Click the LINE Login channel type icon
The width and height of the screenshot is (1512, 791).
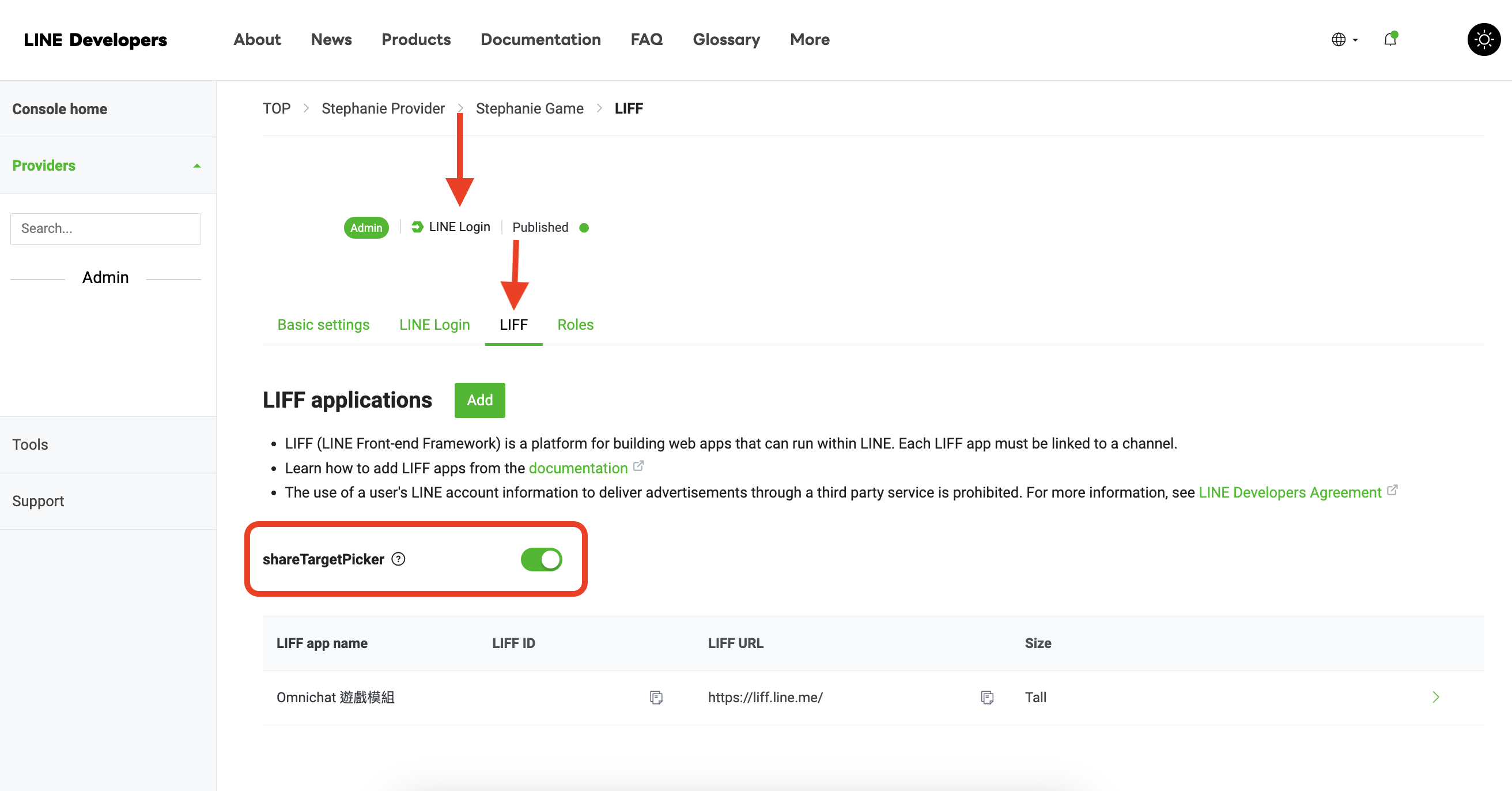click(x=417, y=227)
